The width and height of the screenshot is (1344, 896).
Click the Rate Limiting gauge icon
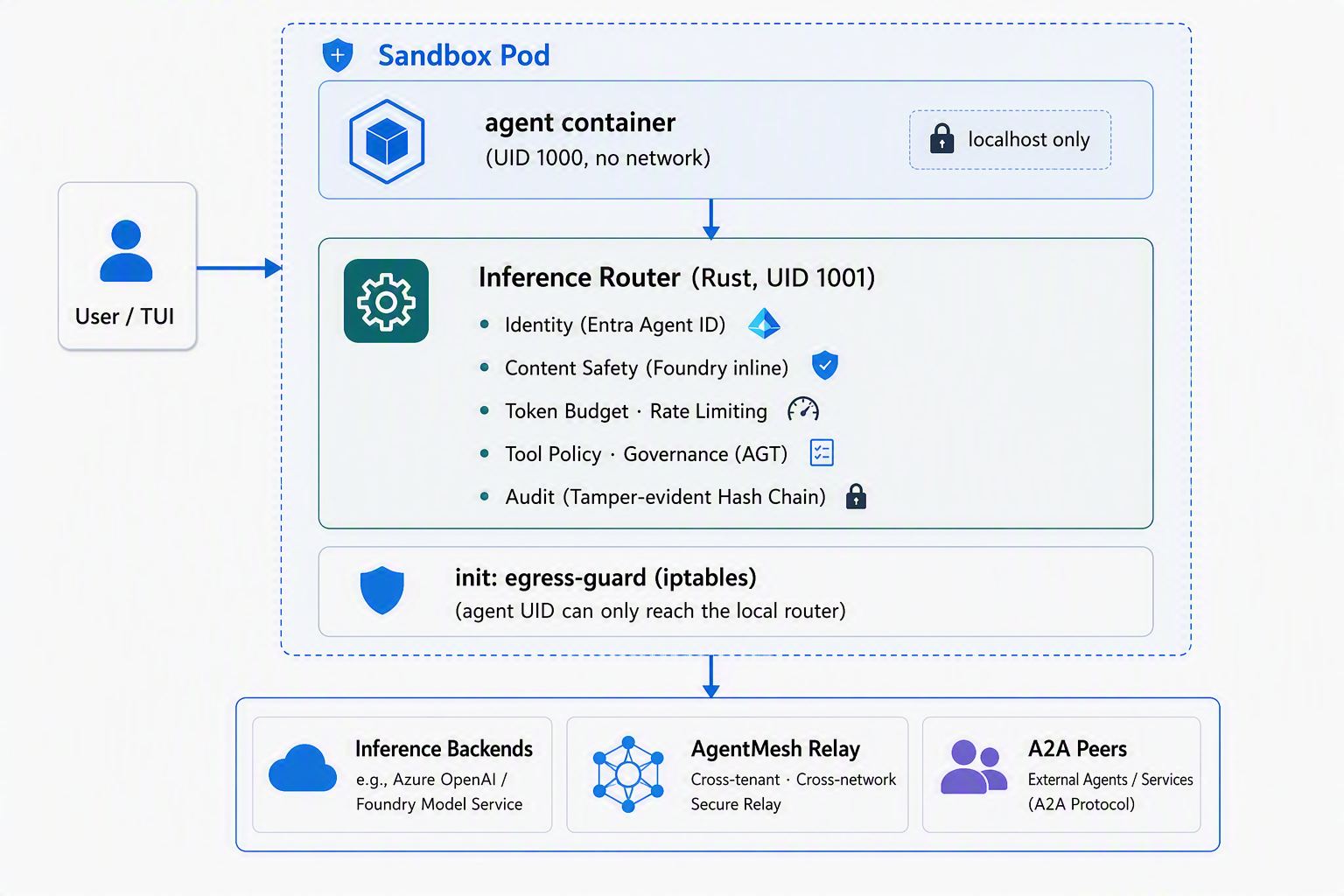pyautogui.click(x=802, y=409)
